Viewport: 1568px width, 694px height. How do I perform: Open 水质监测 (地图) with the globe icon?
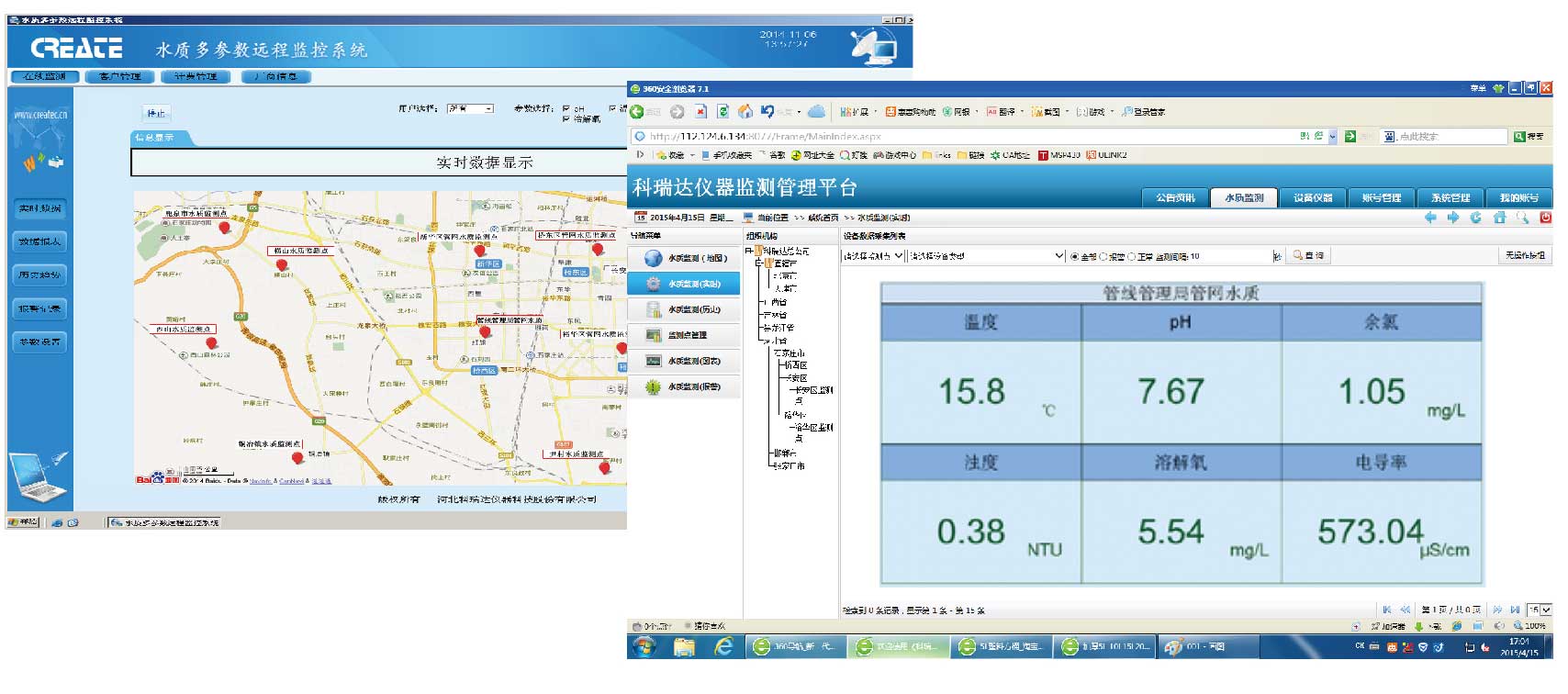[x=684, y=258]
